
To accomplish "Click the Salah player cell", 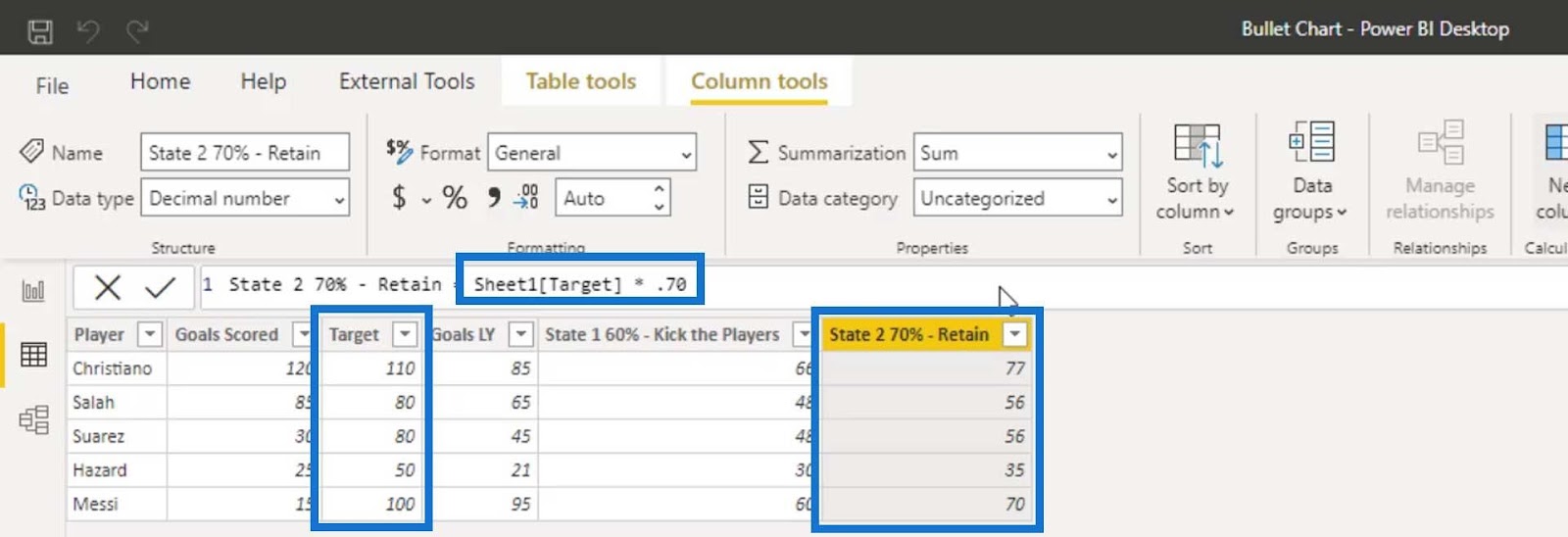I will (117, 403).
